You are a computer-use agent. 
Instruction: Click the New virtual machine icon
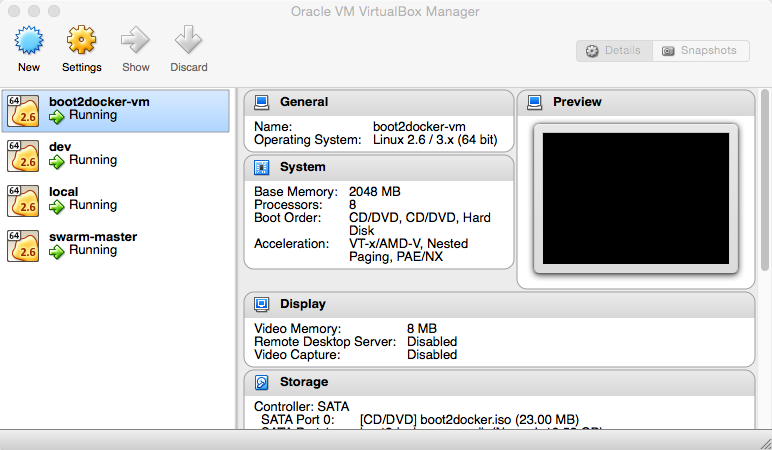pyautogui.click(x=29, y=41)
